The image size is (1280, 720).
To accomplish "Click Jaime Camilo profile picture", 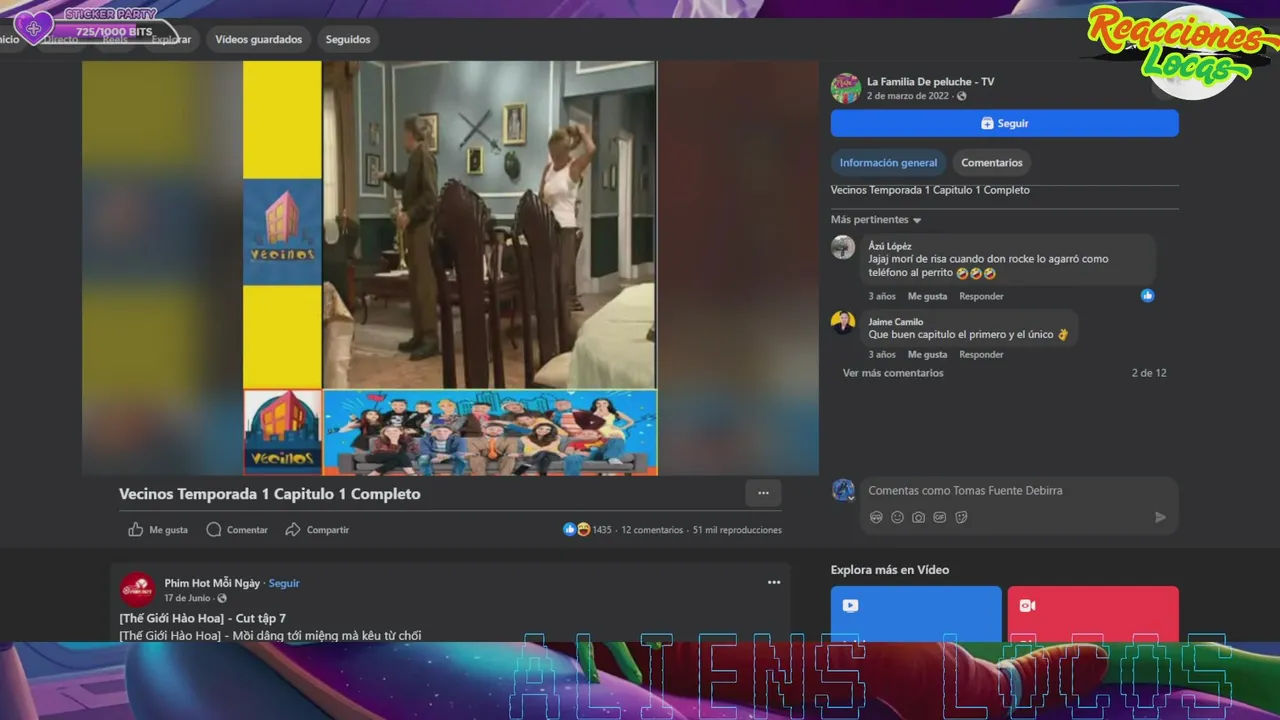I will click(843, 322).
